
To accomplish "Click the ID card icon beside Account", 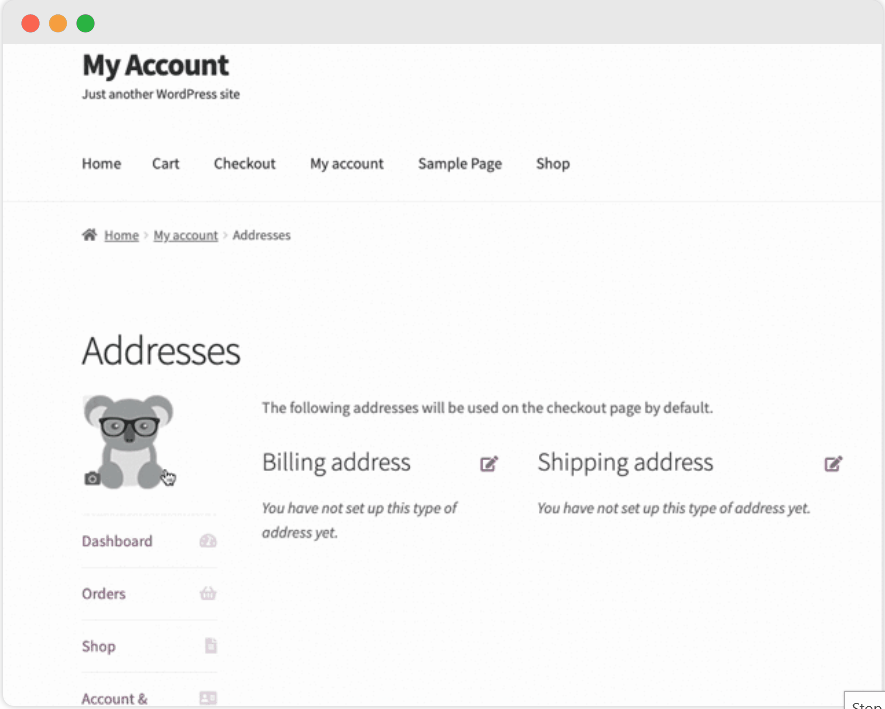I will point(210,698).
